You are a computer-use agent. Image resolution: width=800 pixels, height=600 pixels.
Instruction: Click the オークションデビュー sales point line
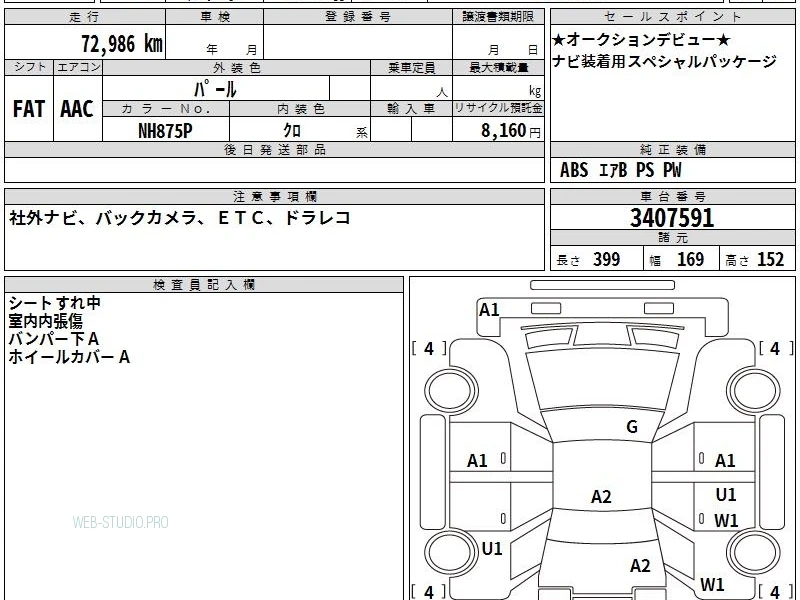641,39
